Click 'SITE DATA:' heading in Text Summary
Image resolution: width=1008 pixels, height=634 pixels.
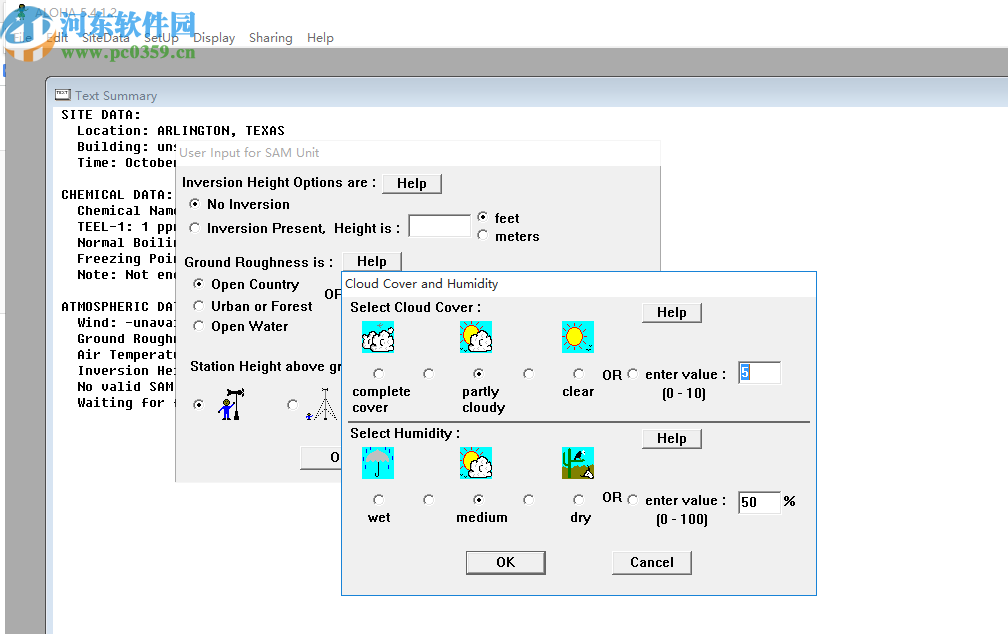pos(101,114)
